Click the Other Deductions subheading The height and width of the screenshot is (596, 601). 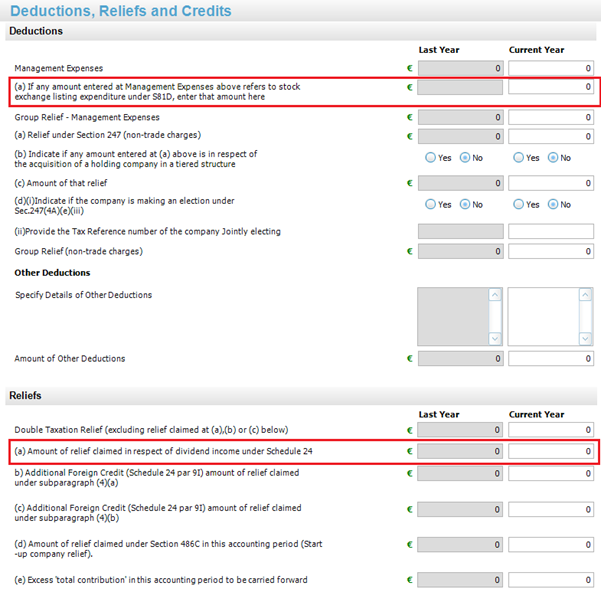[x=52, y=273]
